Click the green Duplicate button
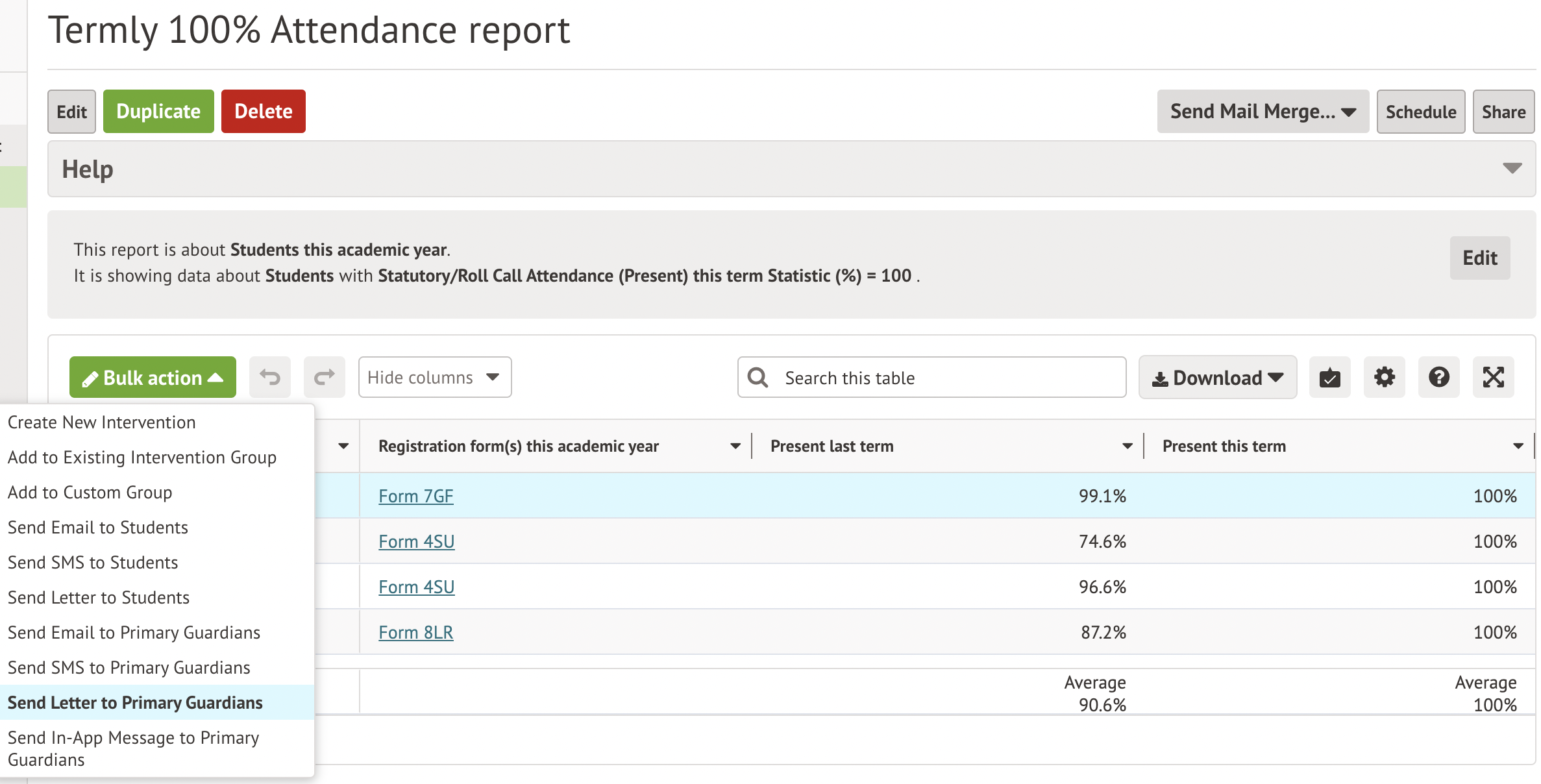Viewport: 1541px width, 784px height. [158, 112]
